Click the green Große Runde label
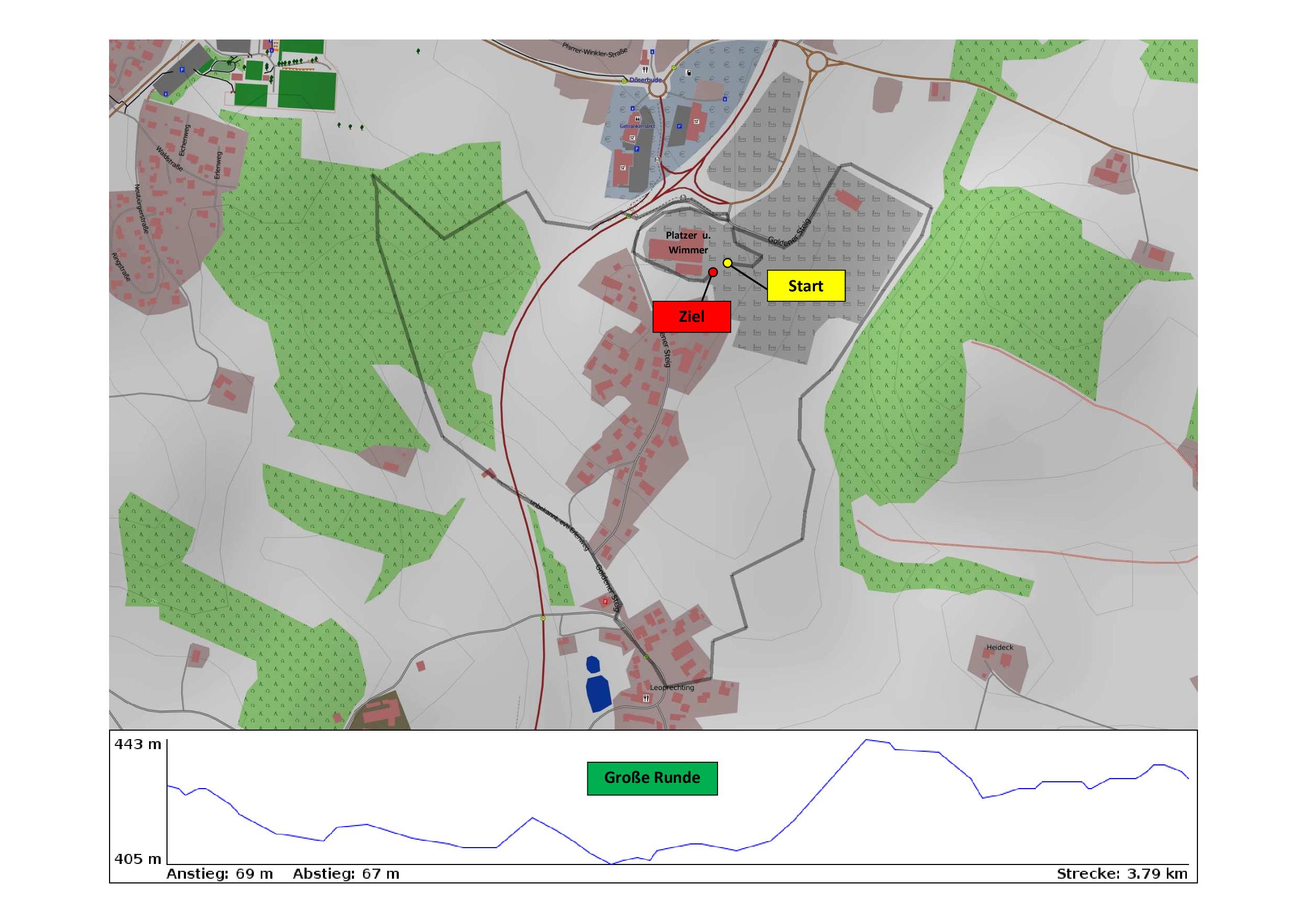The image size is (1307, 924). pyautogui.click(x=652, y=778)
